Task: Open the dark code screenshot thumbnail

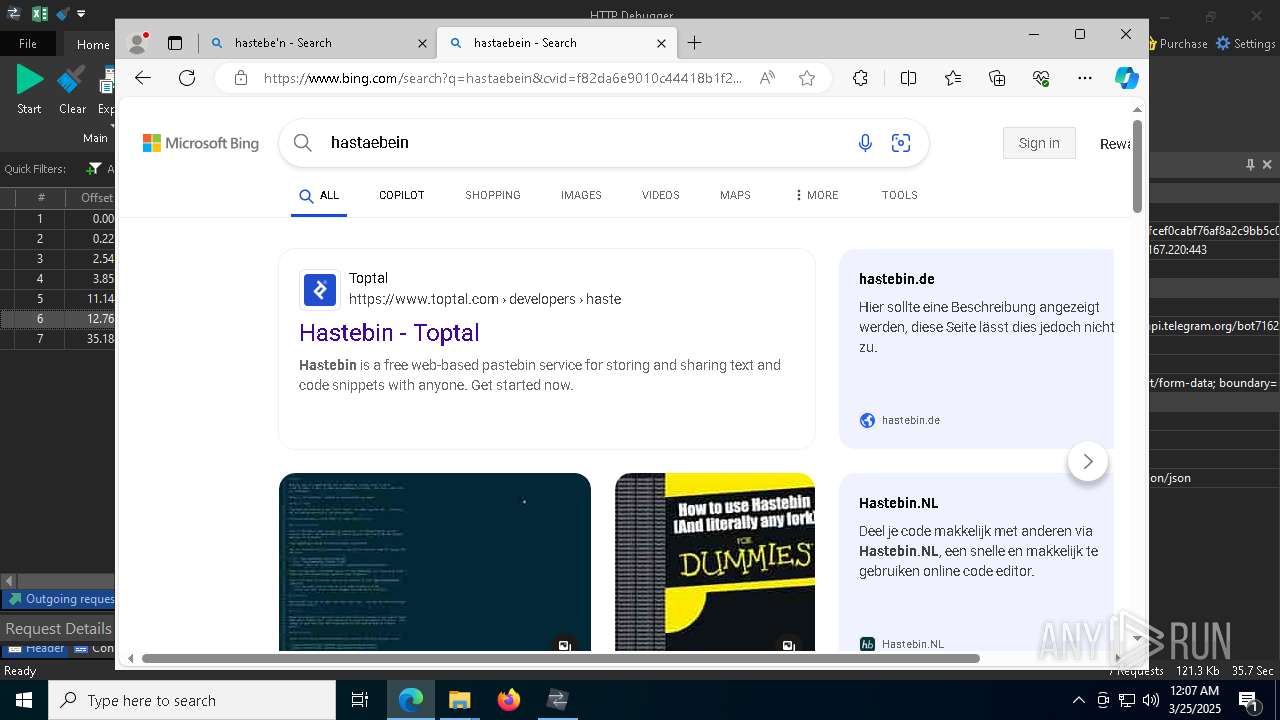Action: click(x=435, y=562)
